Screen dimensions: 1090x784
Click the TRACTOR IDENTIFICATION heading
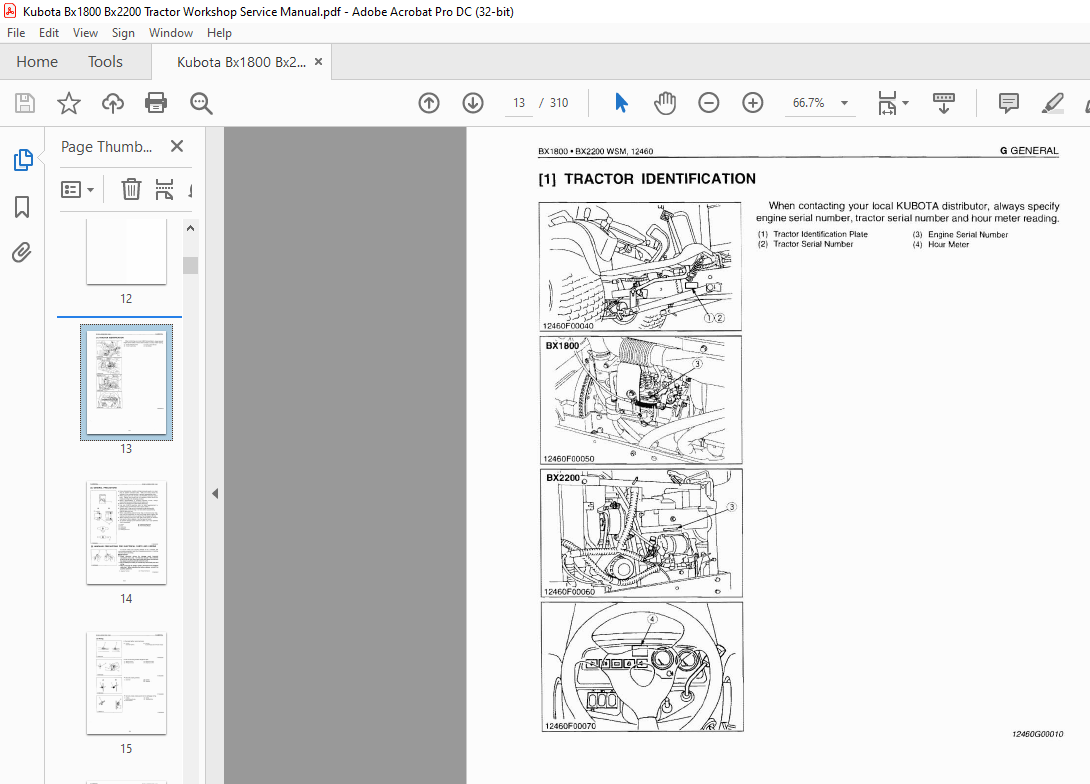[x=647, y=179]
